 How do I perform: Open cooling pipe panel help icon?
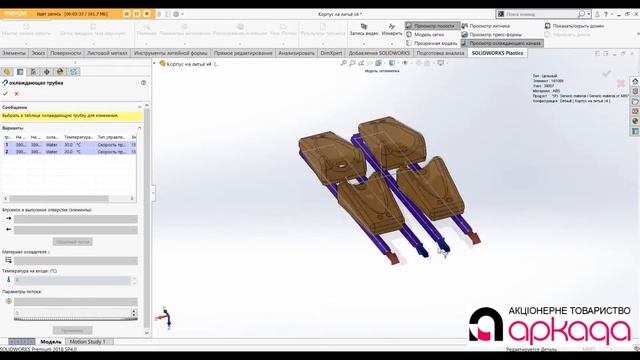pyautogui.click(x=143, y=82)
